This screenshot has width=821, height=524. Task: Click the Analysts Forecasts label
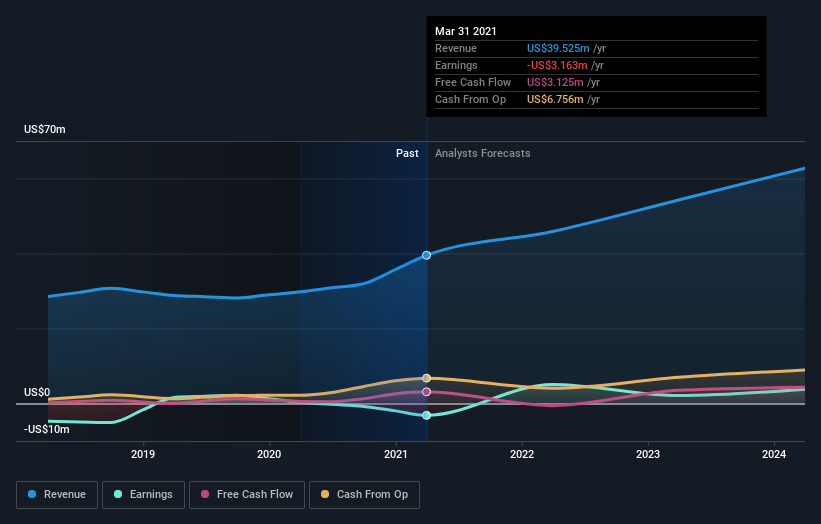(x=482, y=153)
